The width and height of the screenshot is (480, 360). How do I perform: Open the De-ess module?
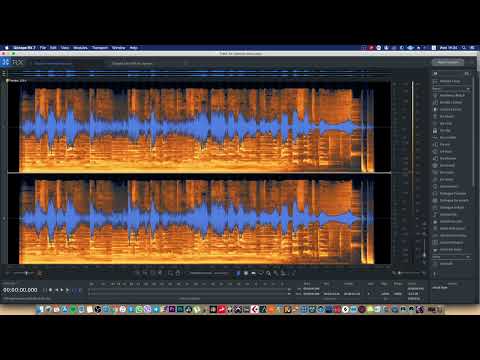[452, 144]
